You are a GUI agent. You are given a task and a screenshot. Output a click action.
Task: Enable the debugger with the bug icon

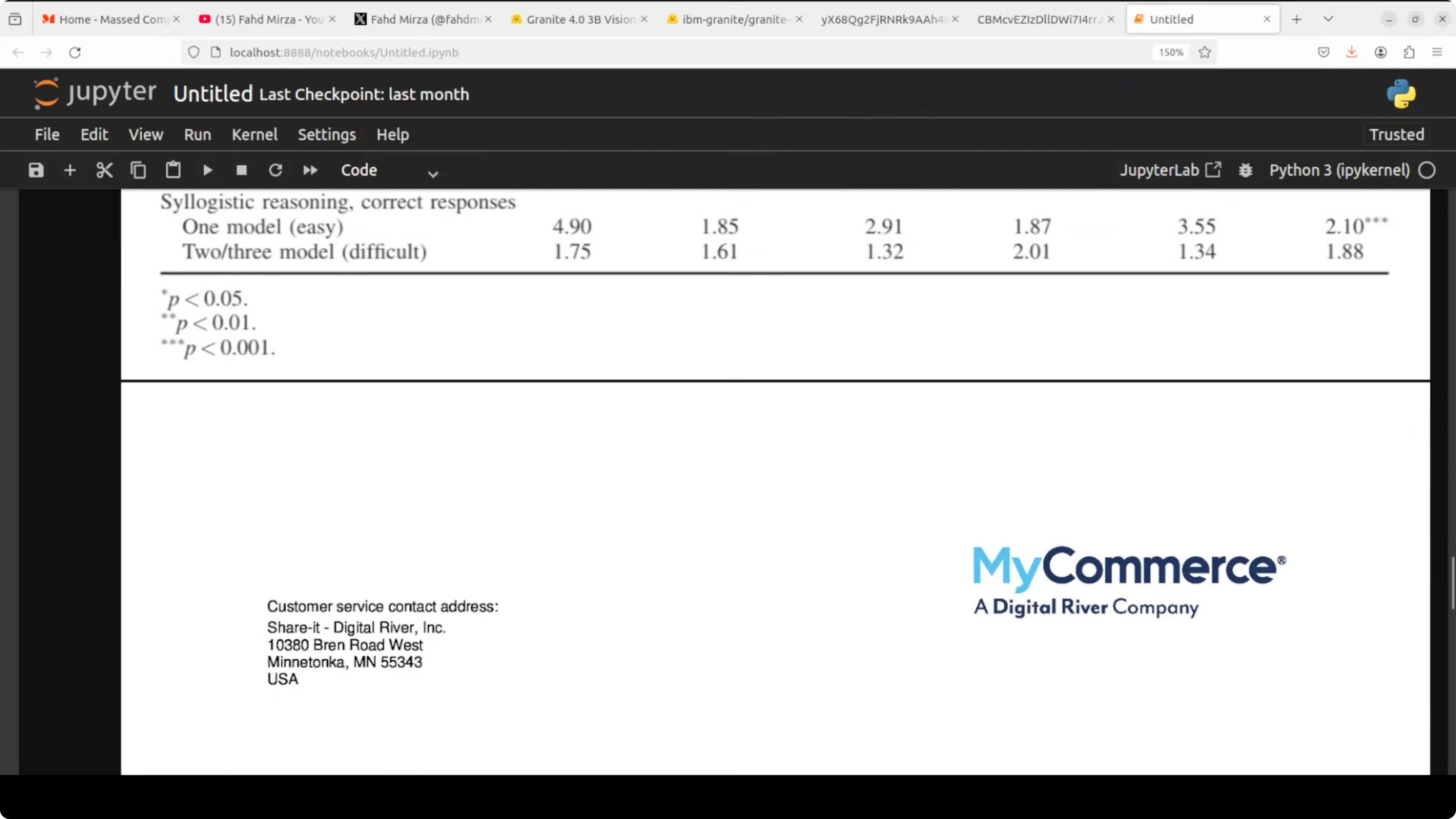tap(1246, 170)
